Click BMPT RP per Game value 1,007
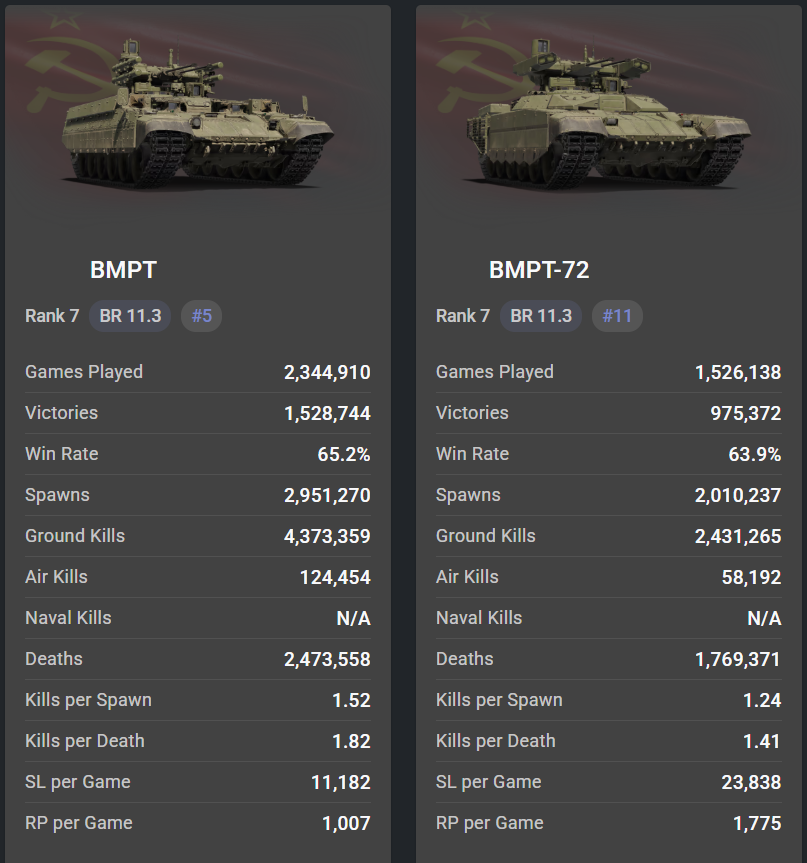807x863 pixels. [x=346, y=824]
